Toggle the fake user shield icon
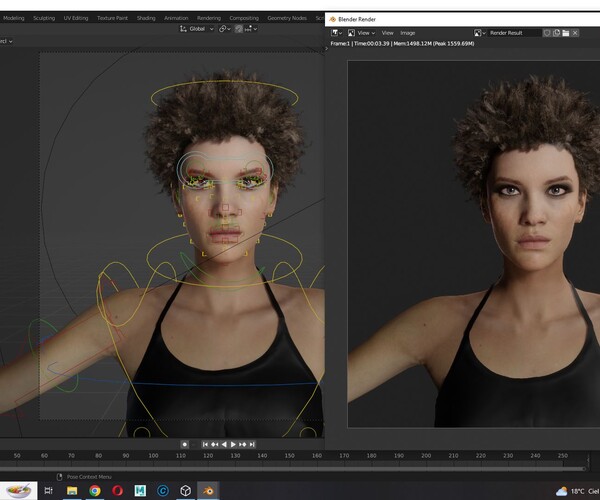The height and width of the screenshot is (500, 600). 547,33
